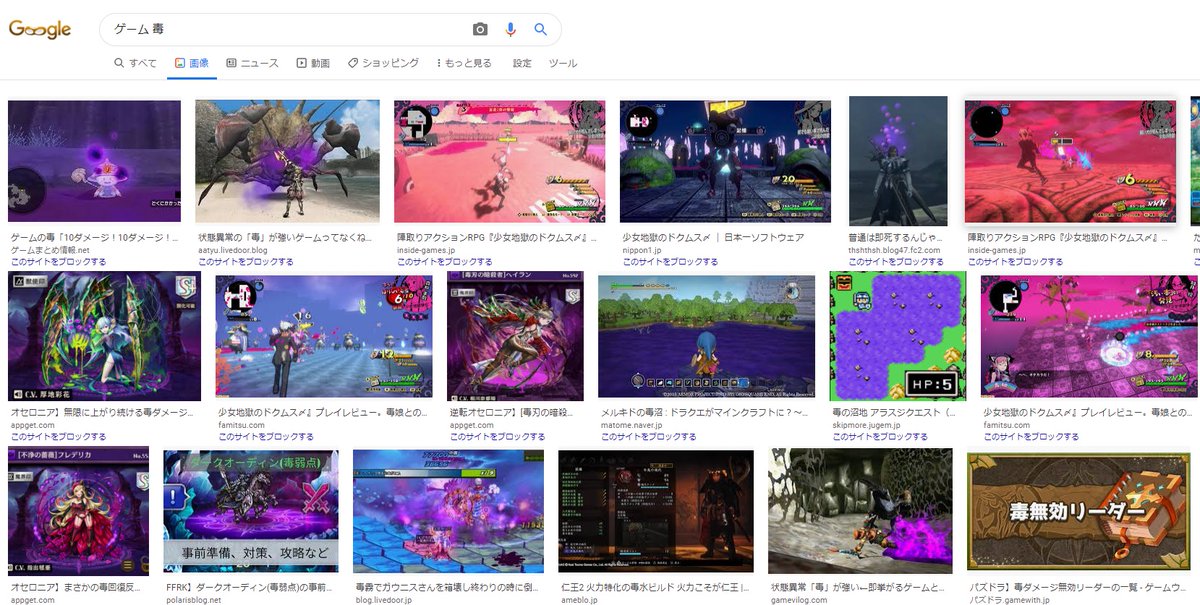Start voice search with microphone icon

[x=510, y=30]
